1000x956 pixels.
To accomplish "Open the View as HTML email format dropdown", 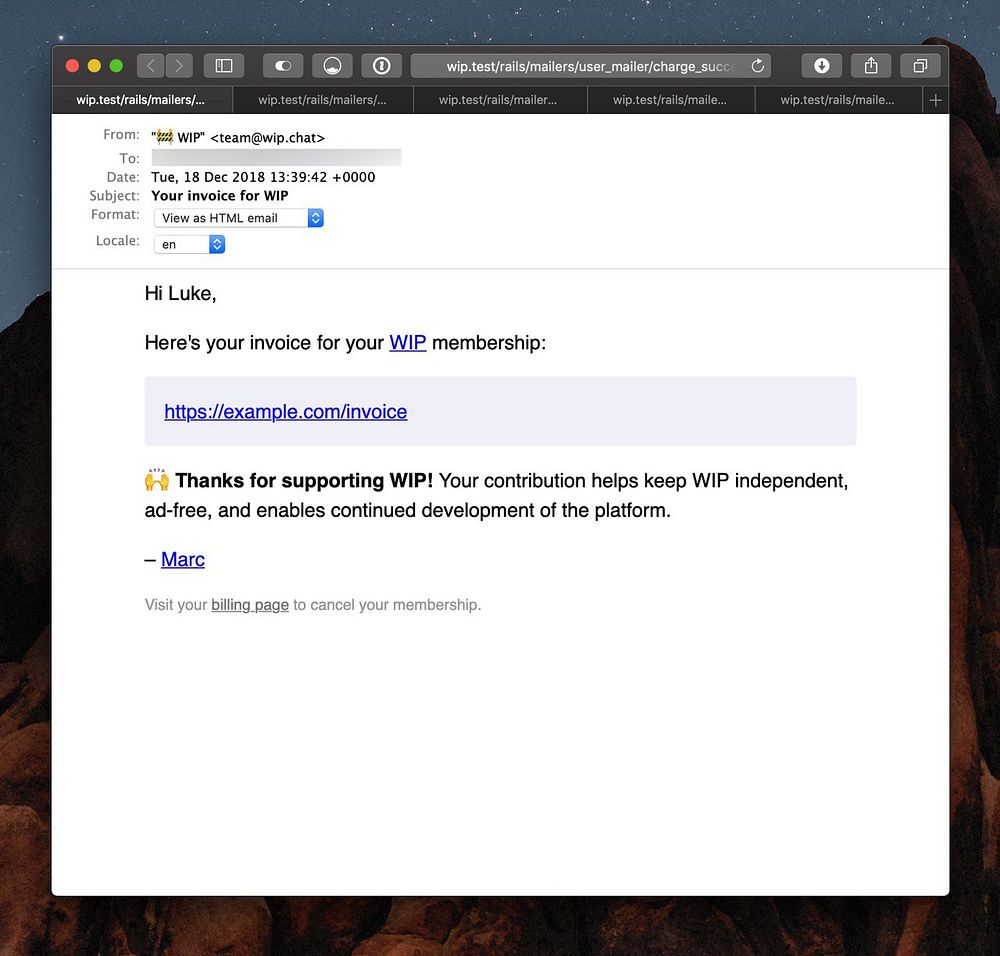I will tap(239, 218).
